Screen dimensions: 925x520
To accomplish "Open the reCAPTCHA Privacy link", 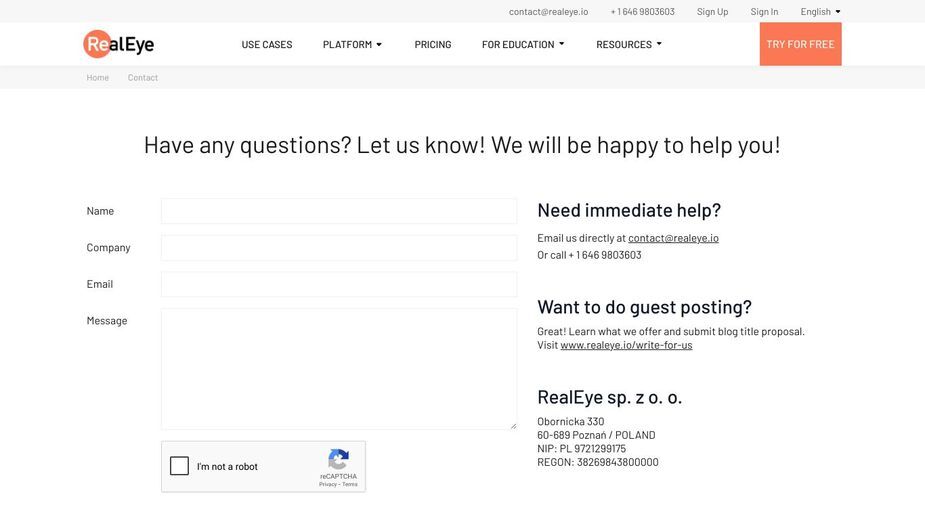I will pos(327,484).
